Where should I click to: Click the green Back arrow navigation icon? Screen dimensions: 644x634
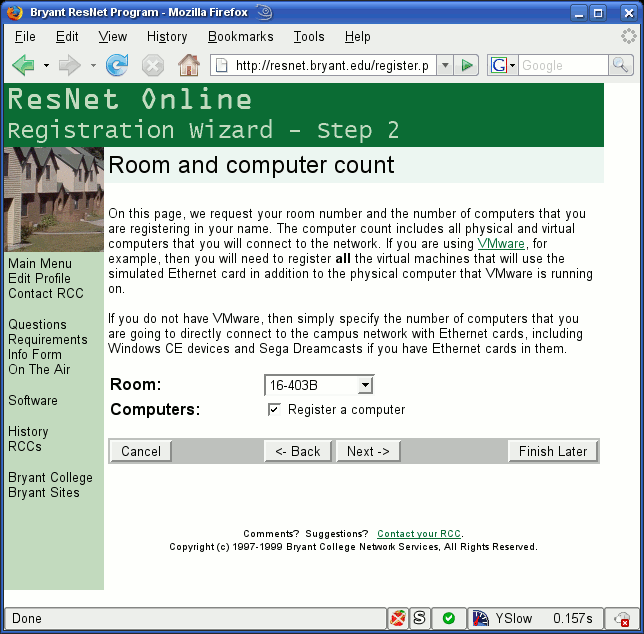[x=23, y=65]
